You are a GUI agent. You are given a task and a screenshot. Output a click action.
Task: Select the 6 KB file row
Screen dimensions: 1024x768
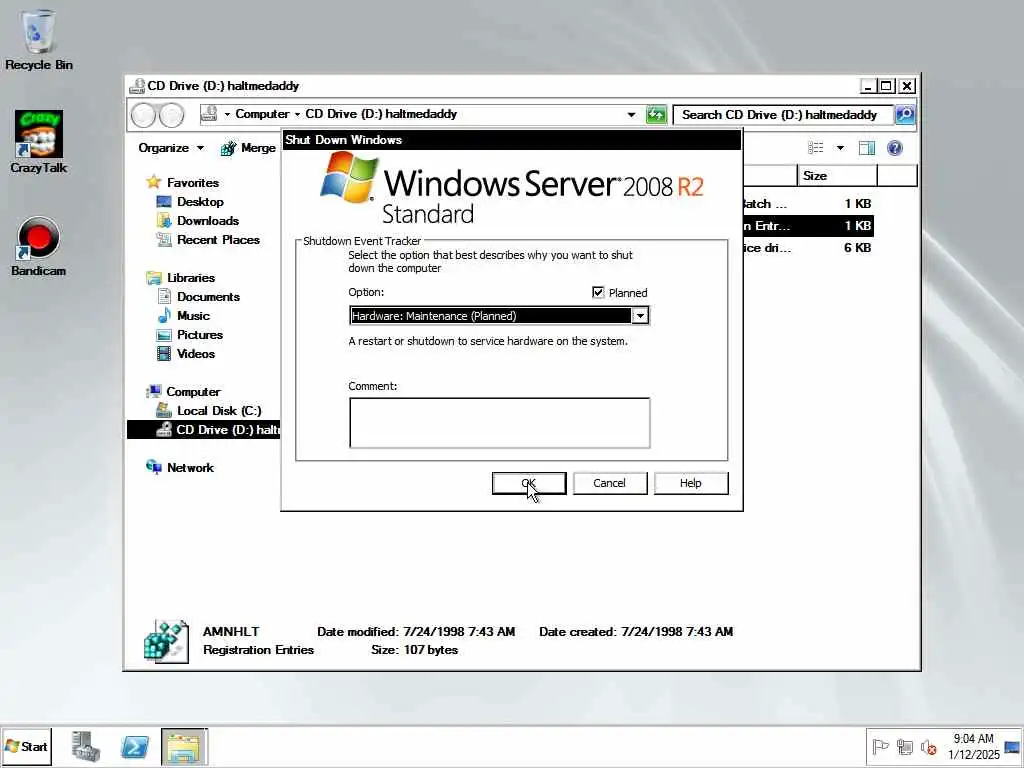pyautogui.click(x=808, y=248)
